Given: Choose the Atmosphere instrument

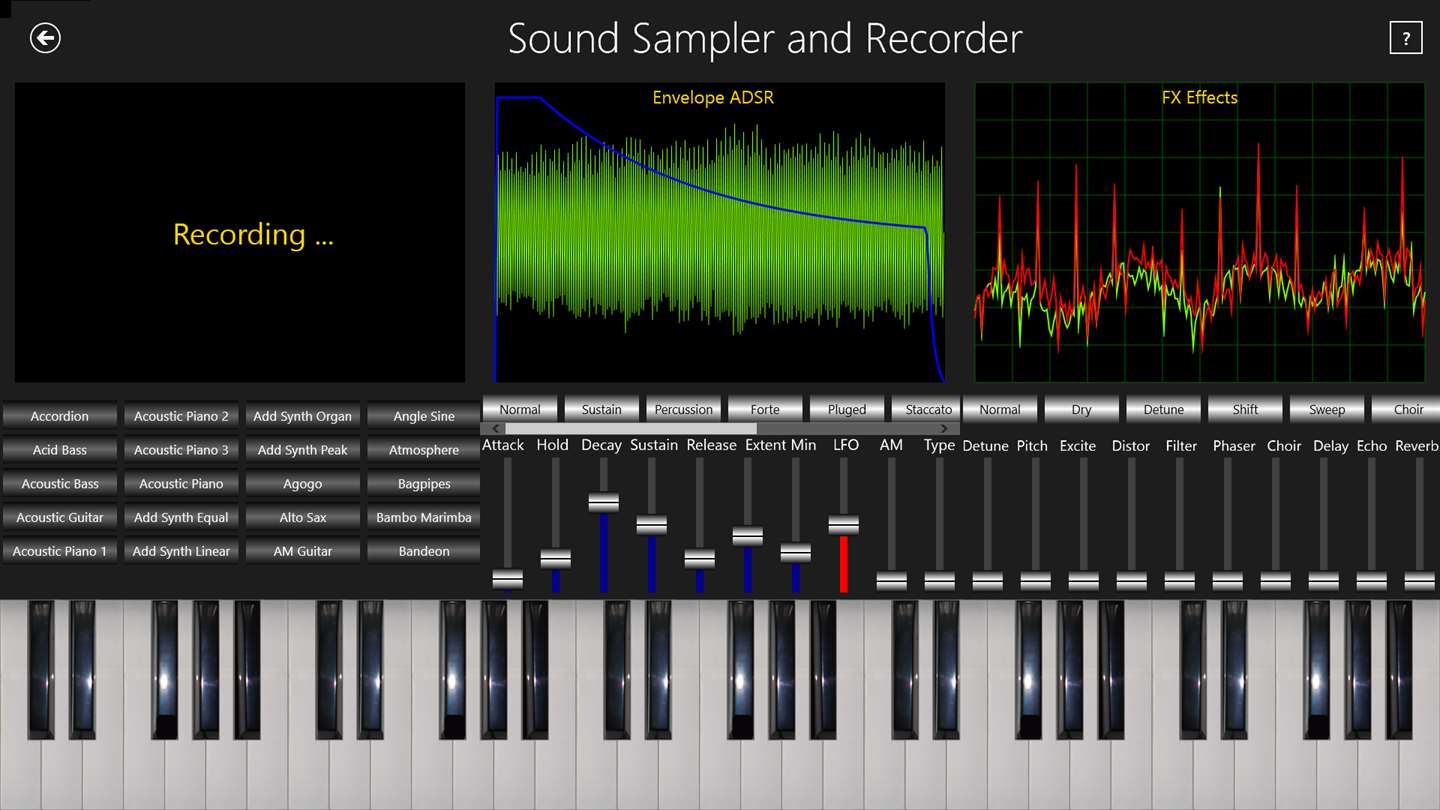Looking at the screenshot, I should [x=424, y=450].
